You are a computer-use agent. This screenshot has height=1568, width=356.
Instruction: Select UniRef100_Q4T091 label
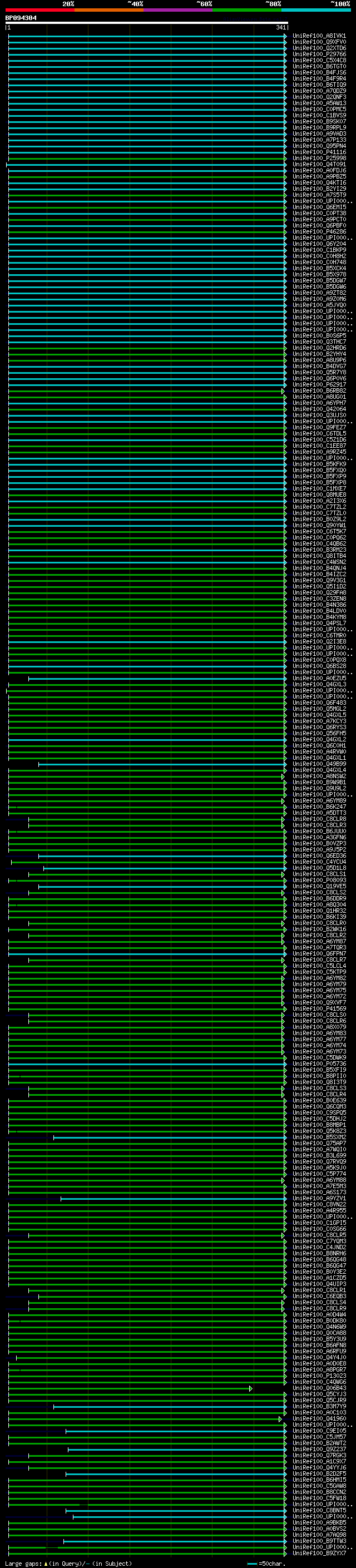click(319, 164)
